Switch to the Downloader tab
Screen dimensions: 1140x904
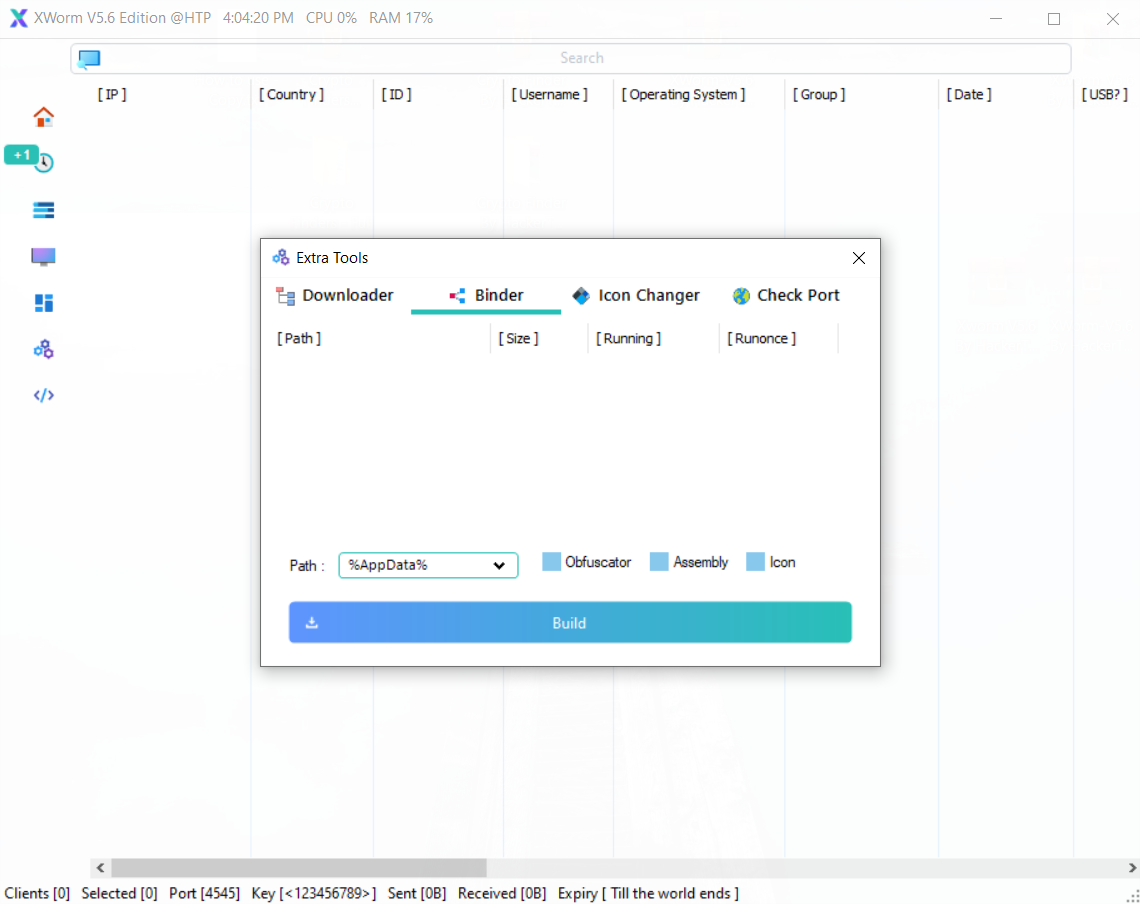click(335, 296)
